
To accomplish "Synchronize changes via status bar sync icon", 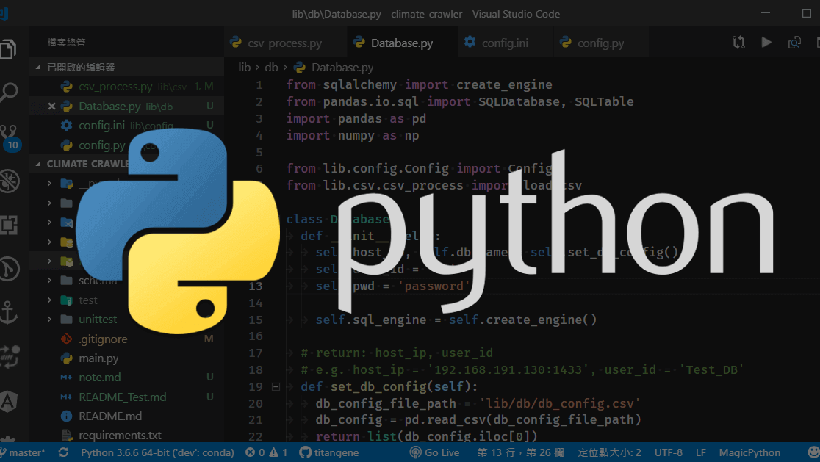I will pyautogui.click(x=63, y=452).
